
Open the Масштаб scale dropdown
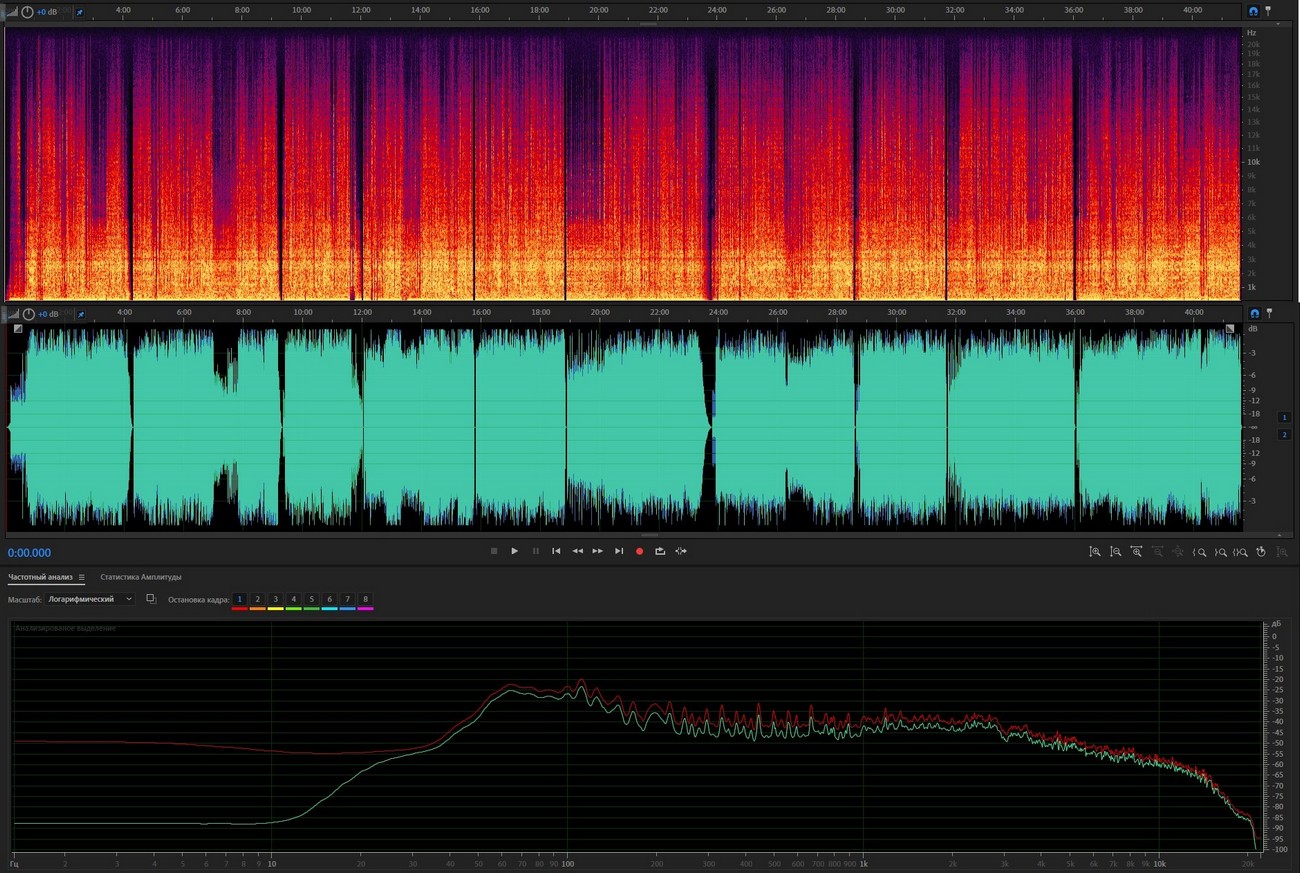coord(90,599)
